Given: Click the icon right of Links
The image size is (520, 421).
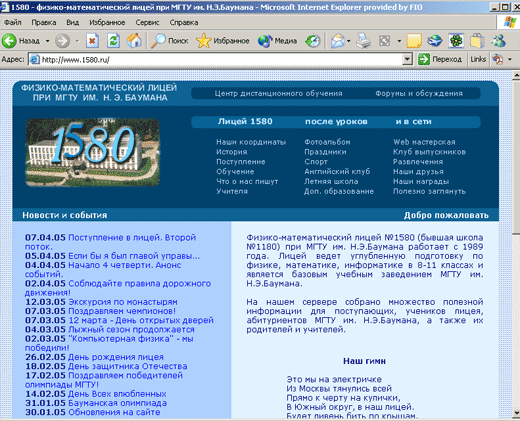Looking at the screenshot, I should [498, 60].
